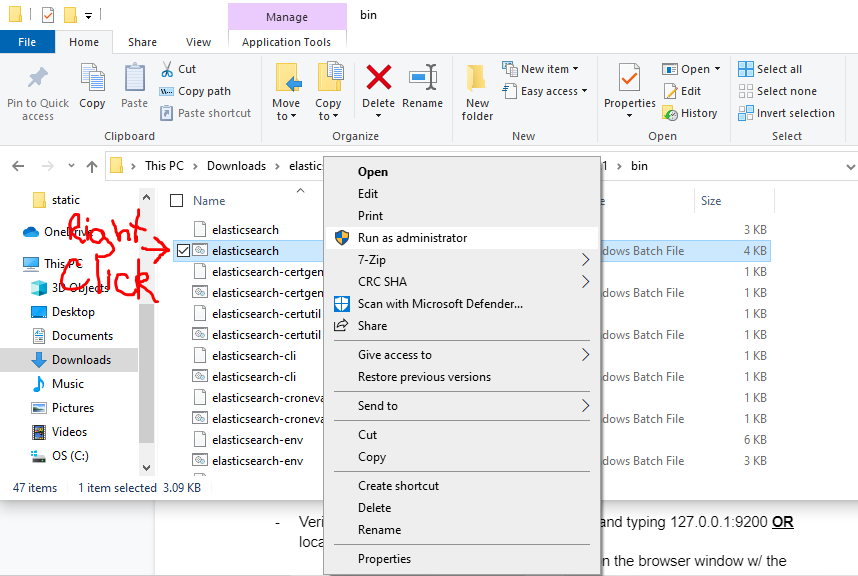The image size is (858, 576).
Task: Click the Share icon in context menu
Action: [x=341, y=325]
